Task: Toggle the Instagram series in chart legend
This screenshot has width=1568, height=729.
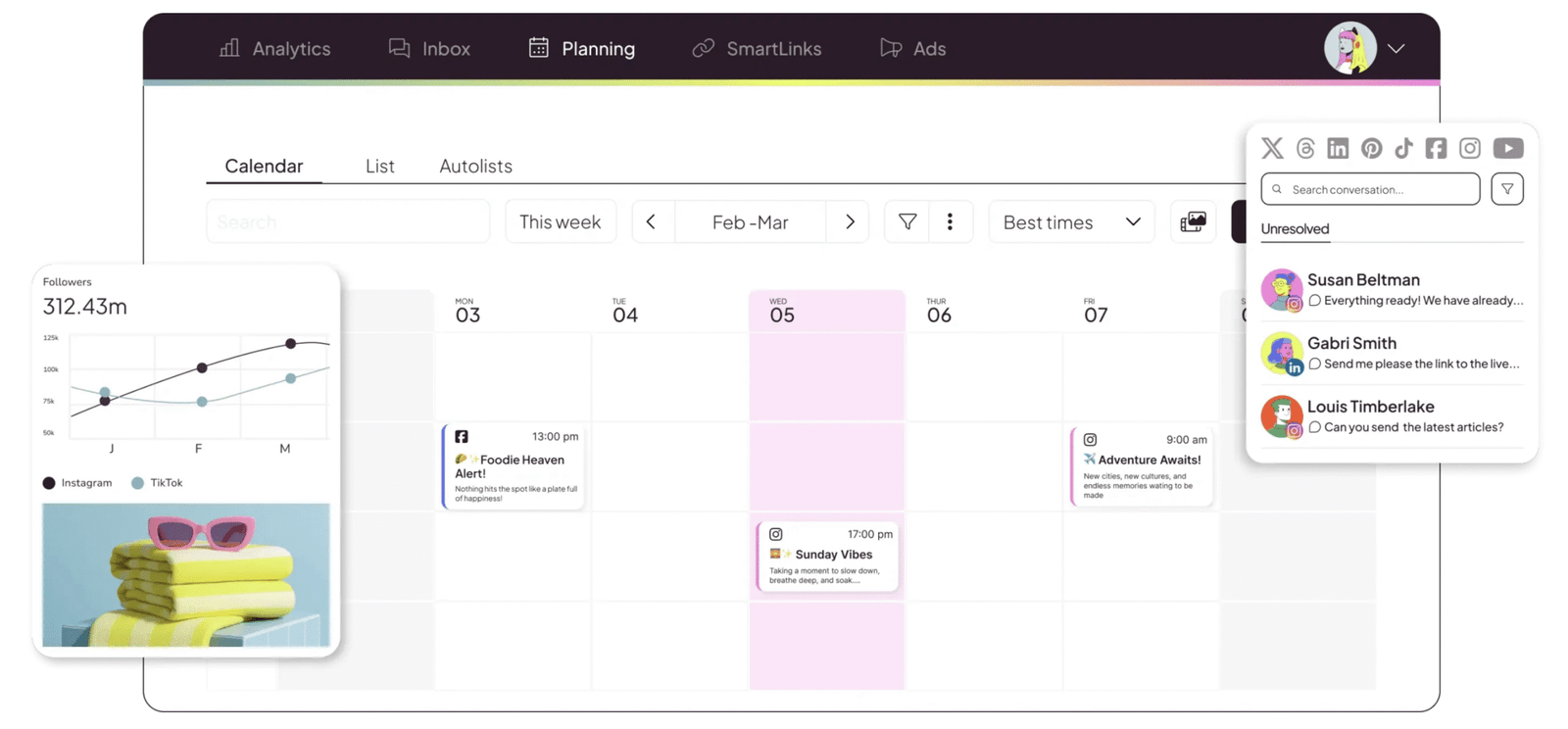Action: 77,483
